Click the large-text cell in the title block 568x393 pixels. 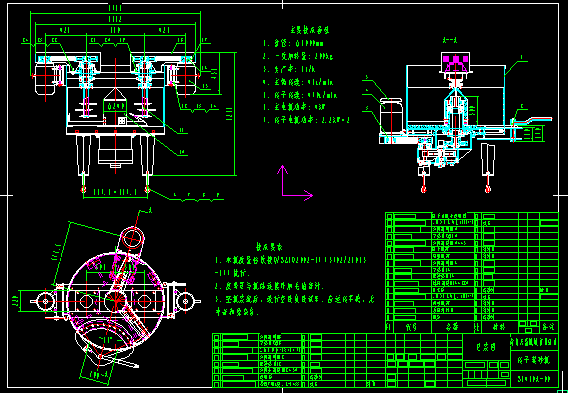tap(486, 347)
